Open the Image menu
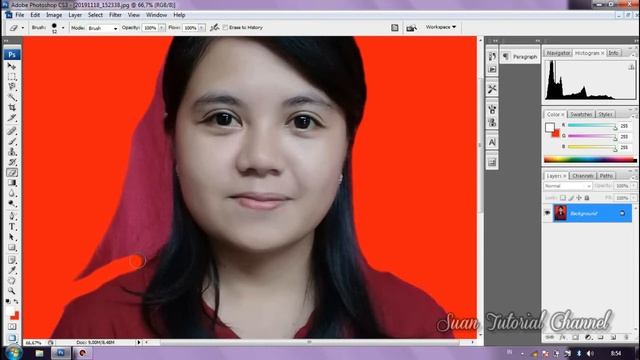Image resolution: width=640 pixels, height=360 pixels. click(x=54, y=15)
